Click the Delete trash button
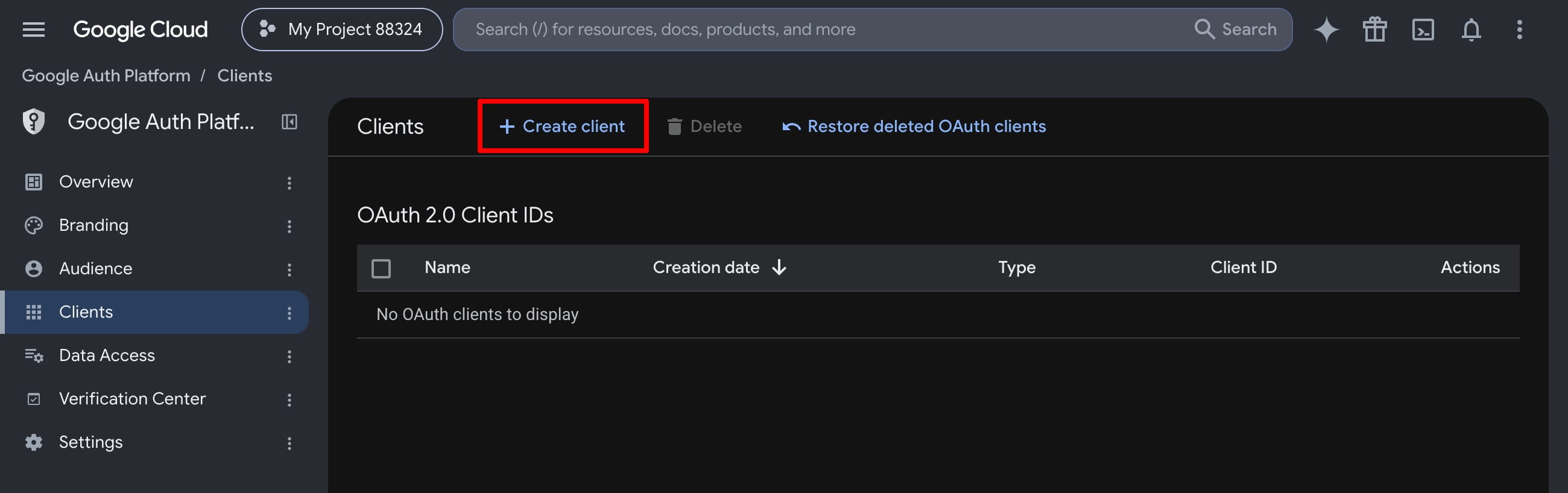Viewport: 1568px width, 493px height. click(x=704, y=126)
